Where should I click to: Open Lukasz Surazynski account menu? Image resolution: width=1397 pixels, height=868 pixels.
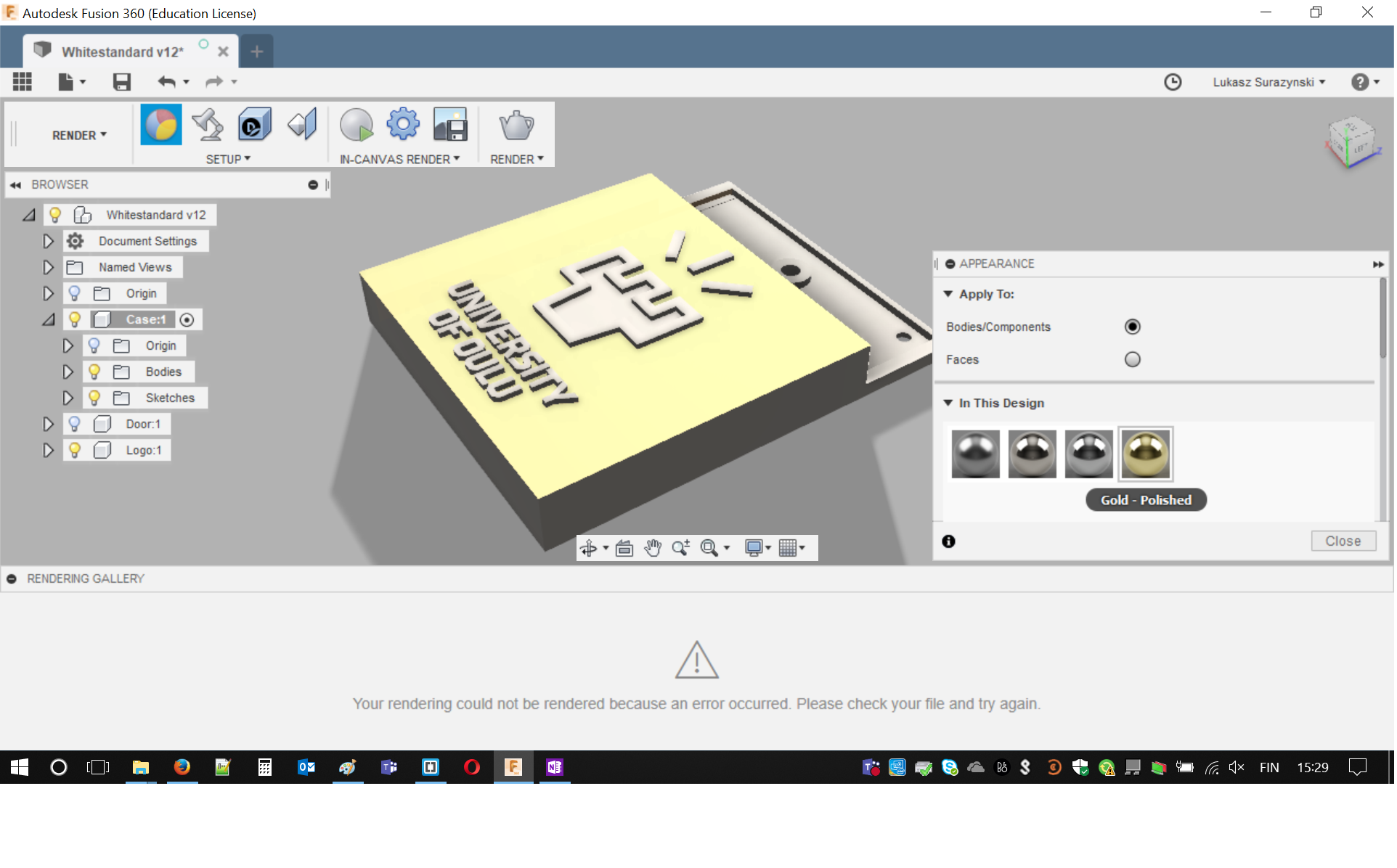tap(1268, 83)
